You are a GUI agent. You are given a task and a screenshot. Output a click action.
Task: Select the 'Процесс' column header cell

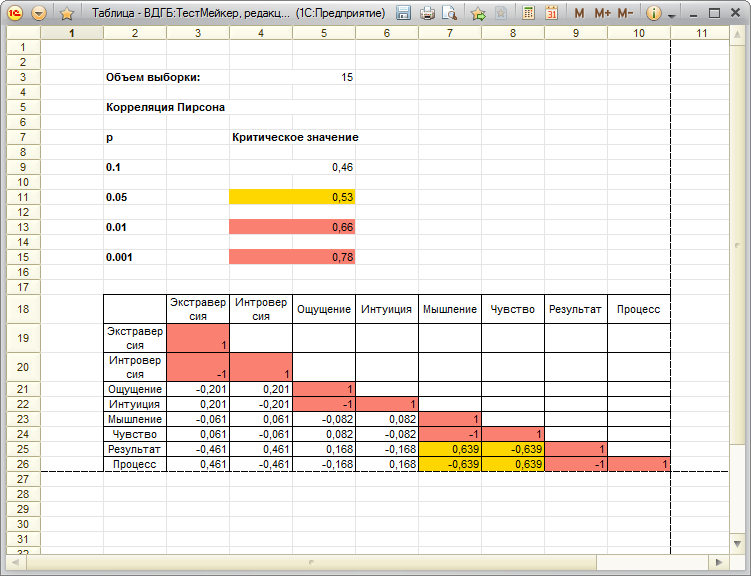639,309
